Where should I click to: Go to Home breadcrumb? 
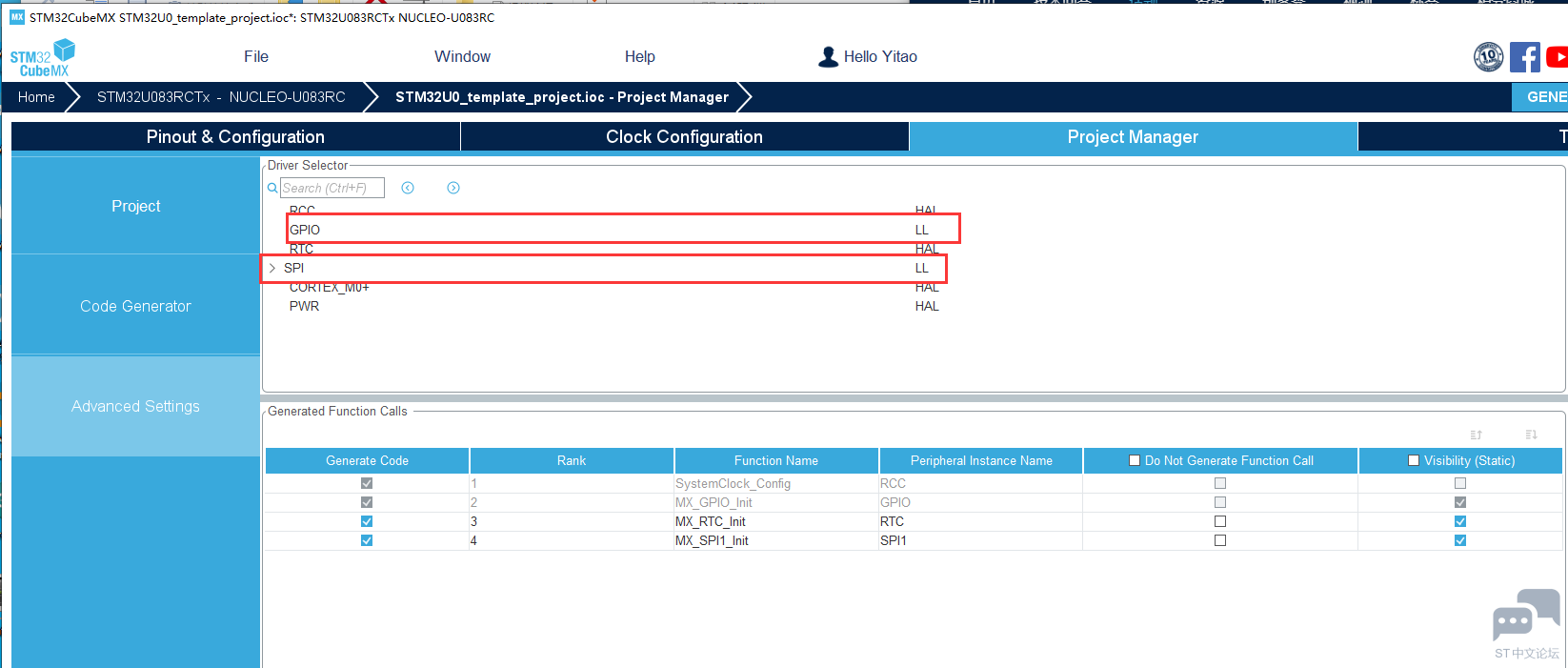pyautogui.click(x=36, y=97)
